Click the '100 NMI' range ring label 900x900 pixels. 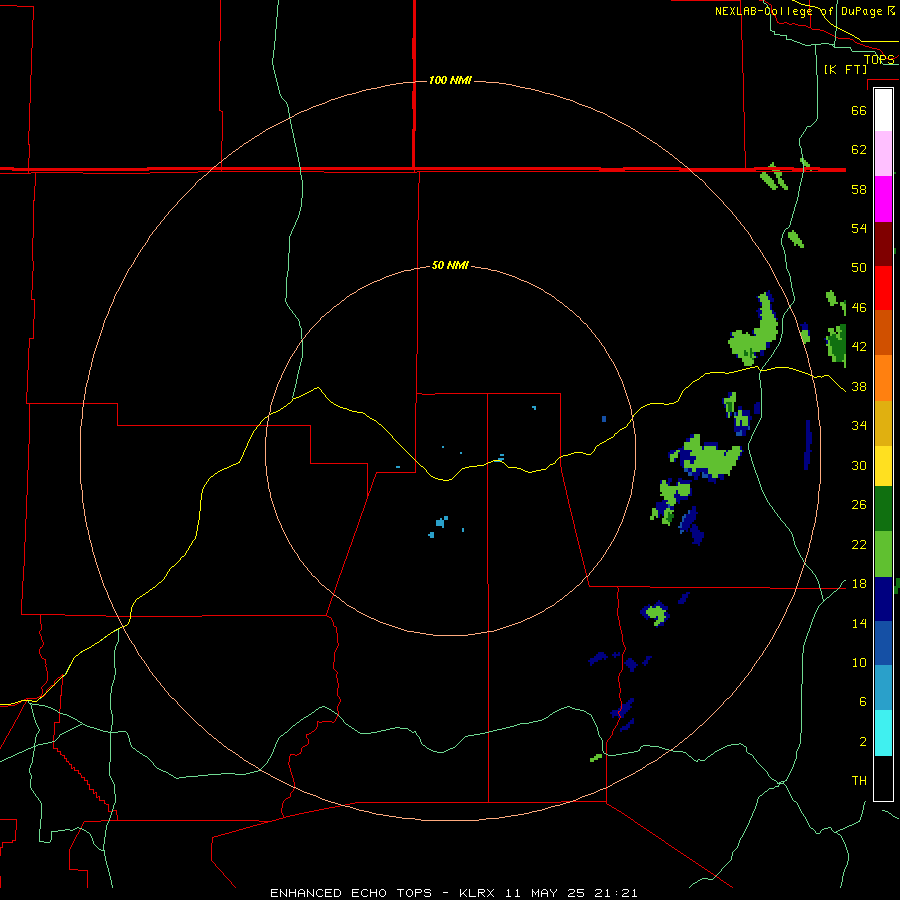pos(450,80)
